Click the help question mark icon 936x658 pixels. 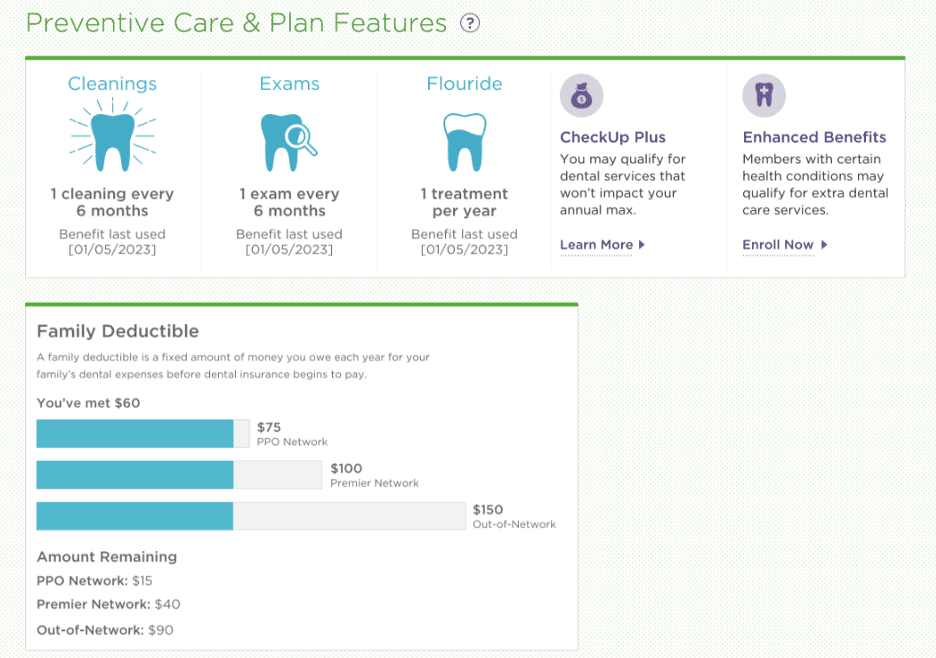[x=470, y=23]
